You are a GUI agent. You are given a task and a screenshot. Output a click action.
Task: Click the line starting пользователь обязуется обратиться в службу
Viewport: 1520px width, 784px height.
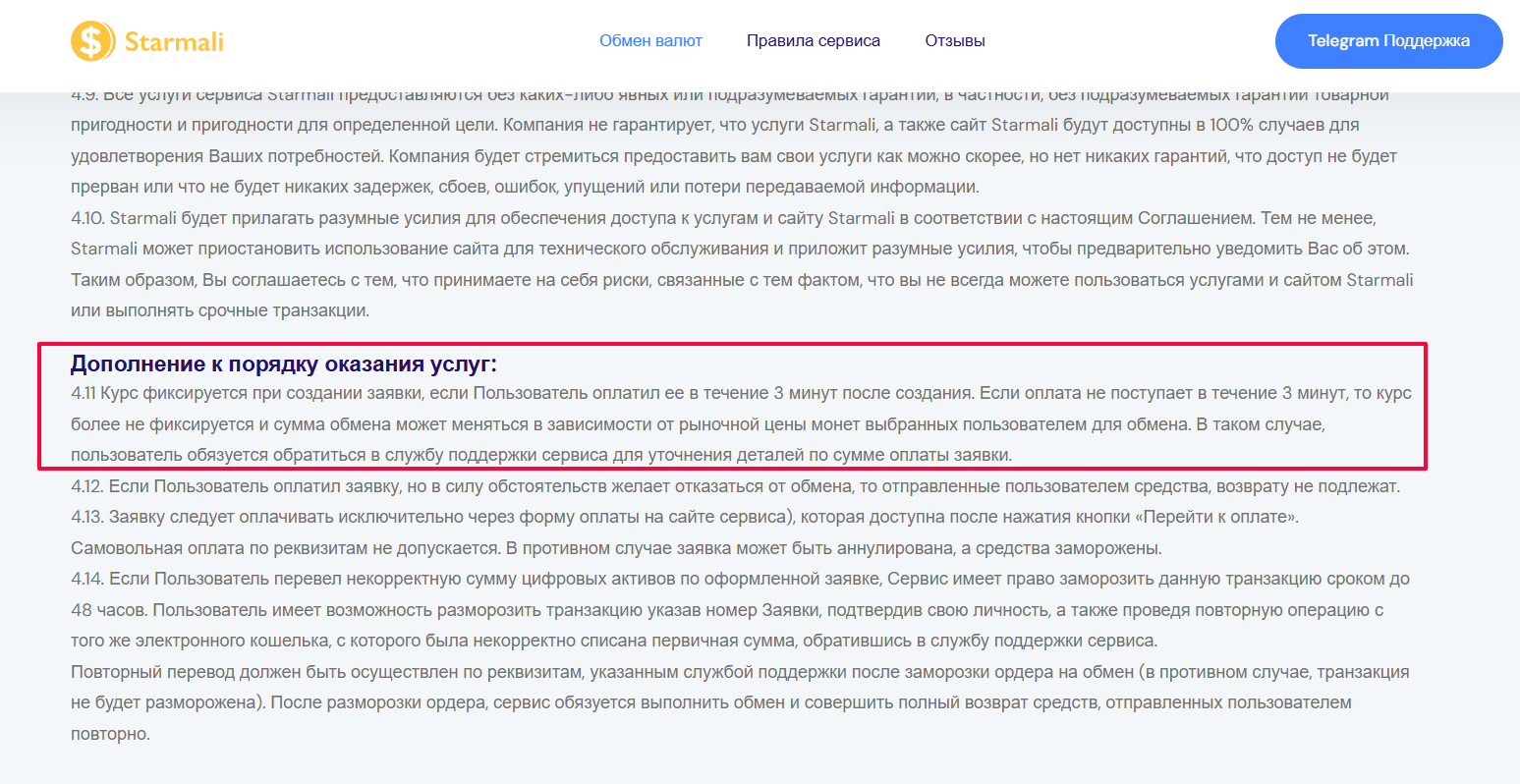pyautogui.click(x=541, y=456)
